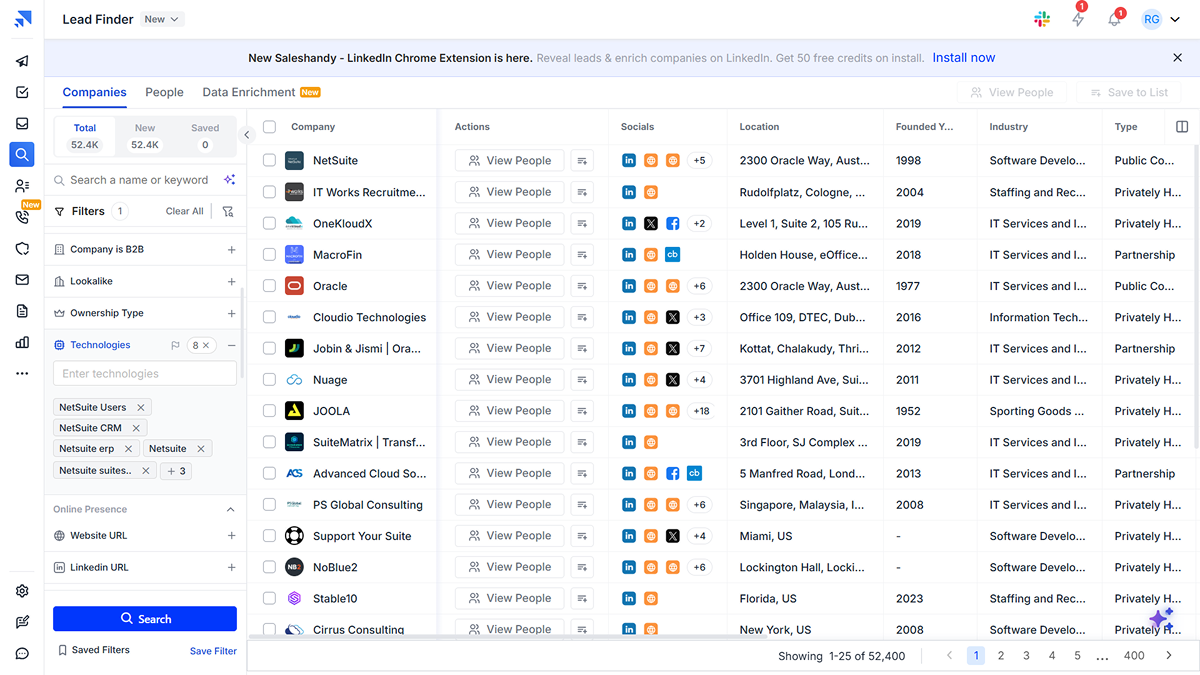Select the Saved 0 tab

pyautogui.click(x=205, y=136)
